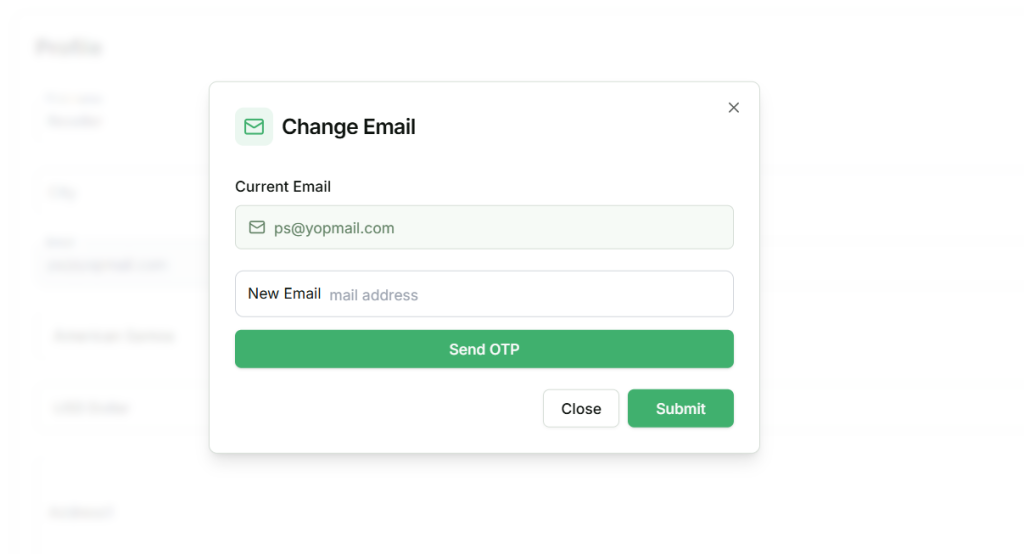
Task: Click the Change Email dialog title
Action: (x=348, y=127)
